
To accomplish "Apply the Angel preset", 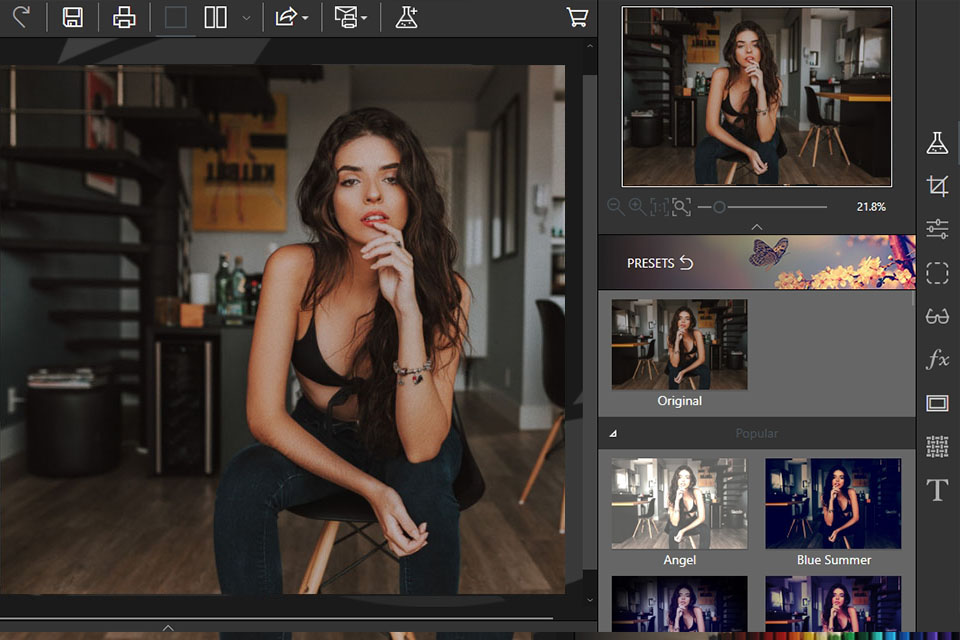I will point(679,503).
